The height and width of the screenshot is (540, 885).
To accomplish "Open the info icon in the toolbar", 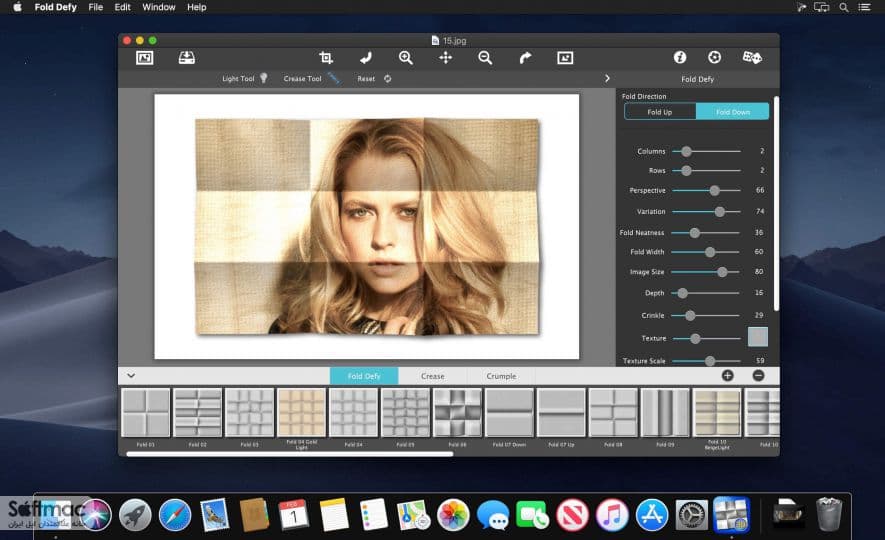I will coord(680,57).
